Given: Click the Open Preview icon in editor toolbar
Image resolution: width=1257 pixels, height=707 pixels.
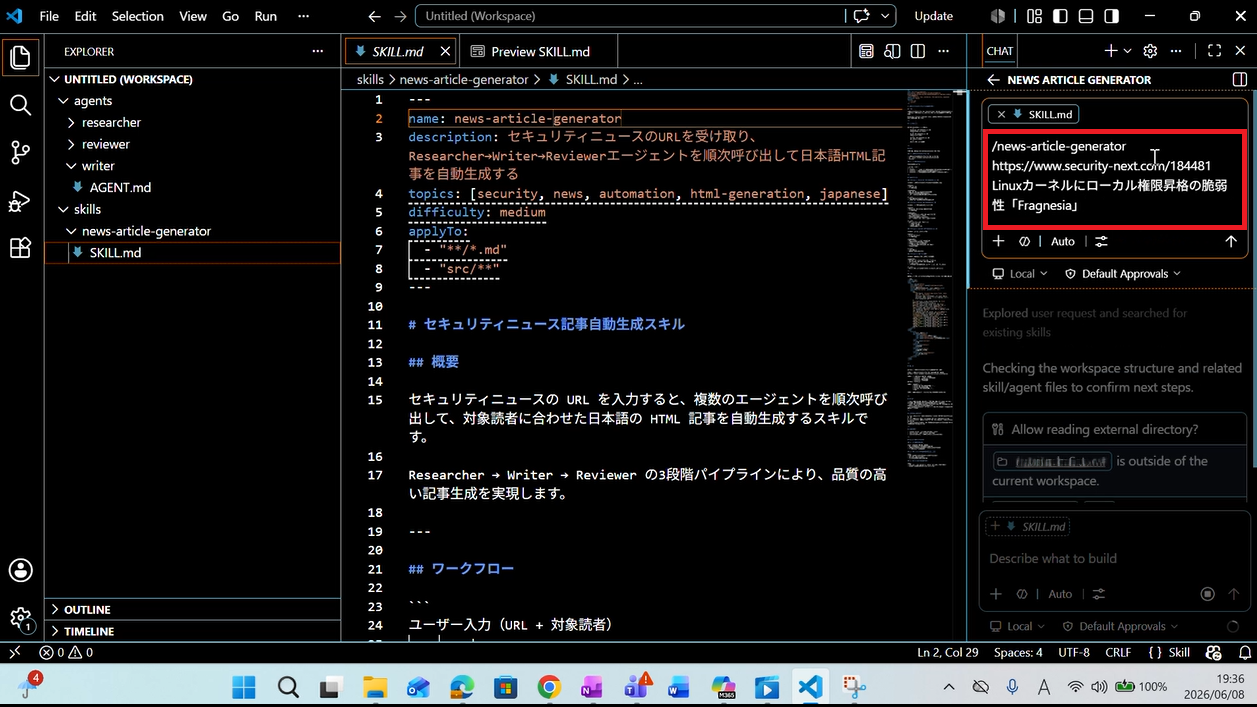Looking at the screenshot, I should point(866,51).
